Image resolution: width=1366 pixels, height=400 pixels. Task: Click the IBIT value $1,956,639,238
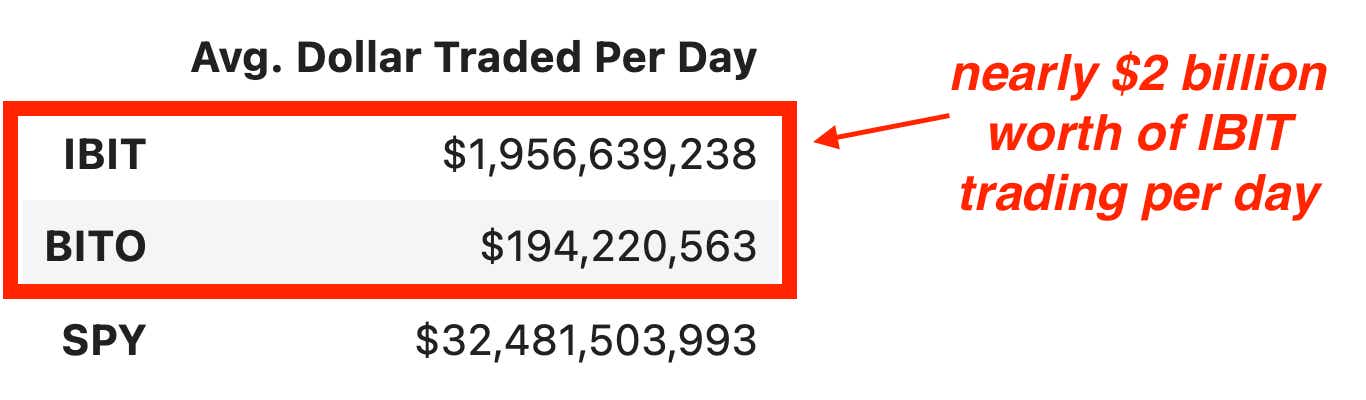(x=599, y=156)
